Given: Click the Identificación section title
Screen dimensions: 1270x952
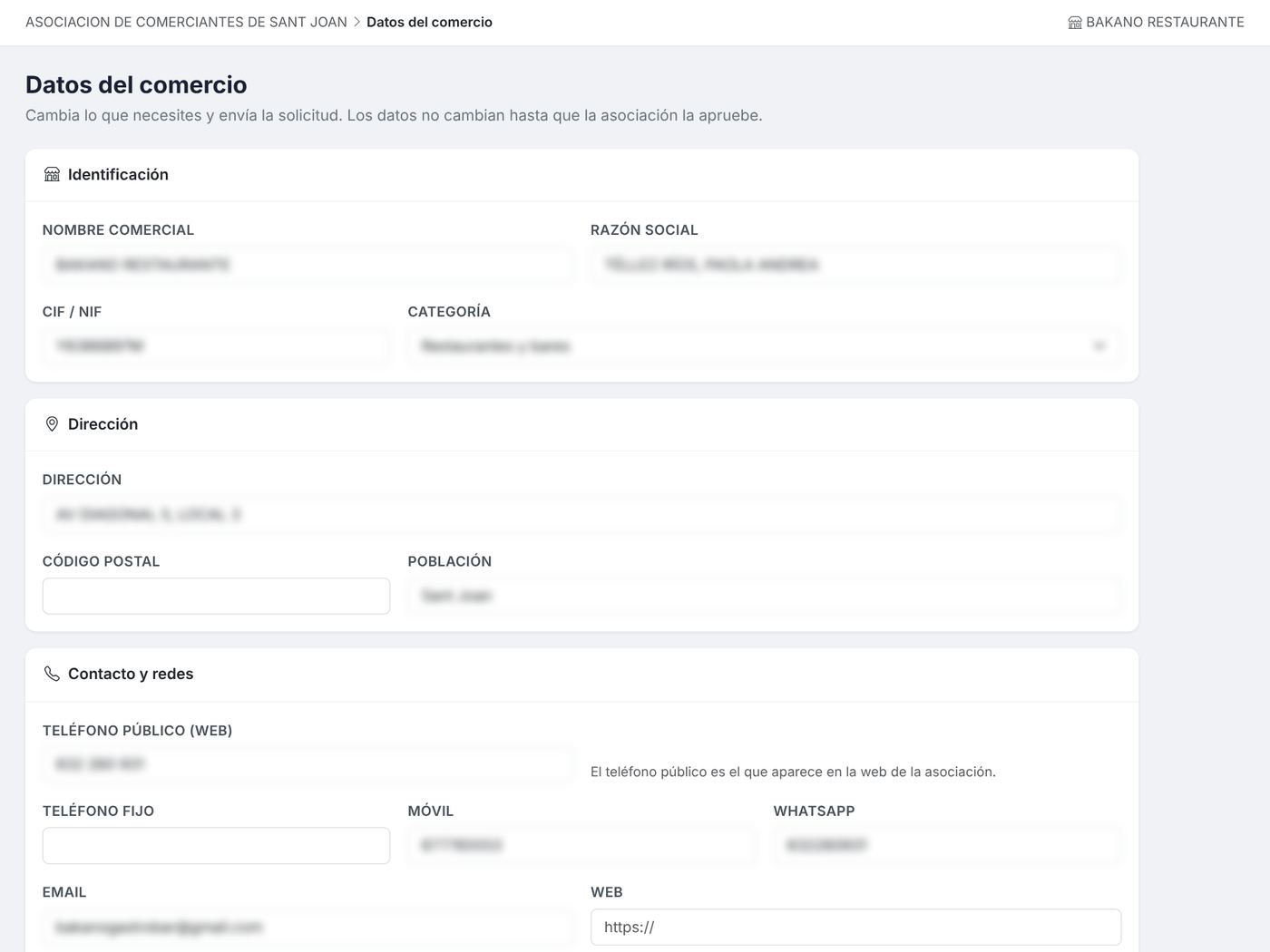Looking at the screenshot, I should (118, 174).
